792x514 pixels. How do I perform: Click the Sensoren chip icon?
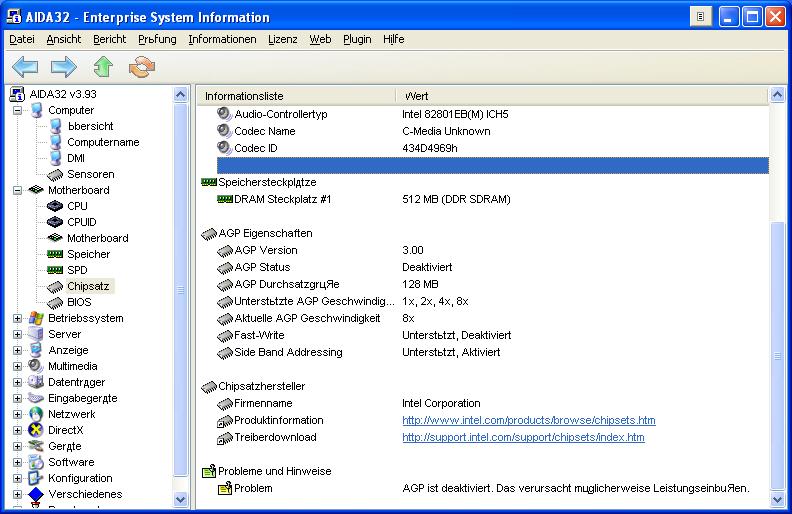coord(55,175)
